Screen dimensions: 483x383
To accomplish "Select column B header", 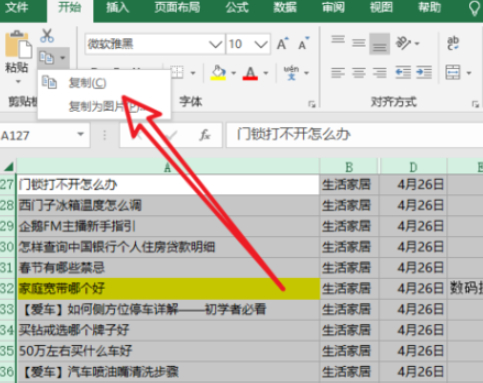I will [x=349, y=167].
